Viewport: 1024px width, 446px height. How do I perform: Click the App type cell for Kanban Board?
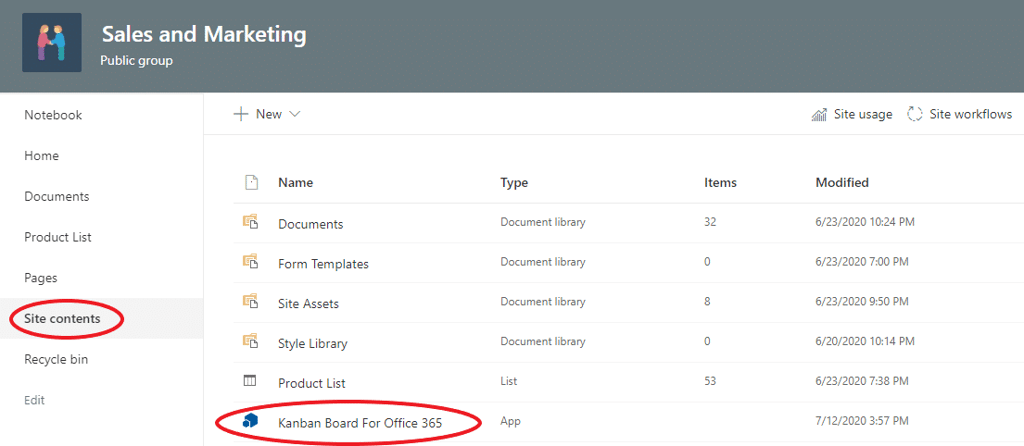click(x=511, y=422)
